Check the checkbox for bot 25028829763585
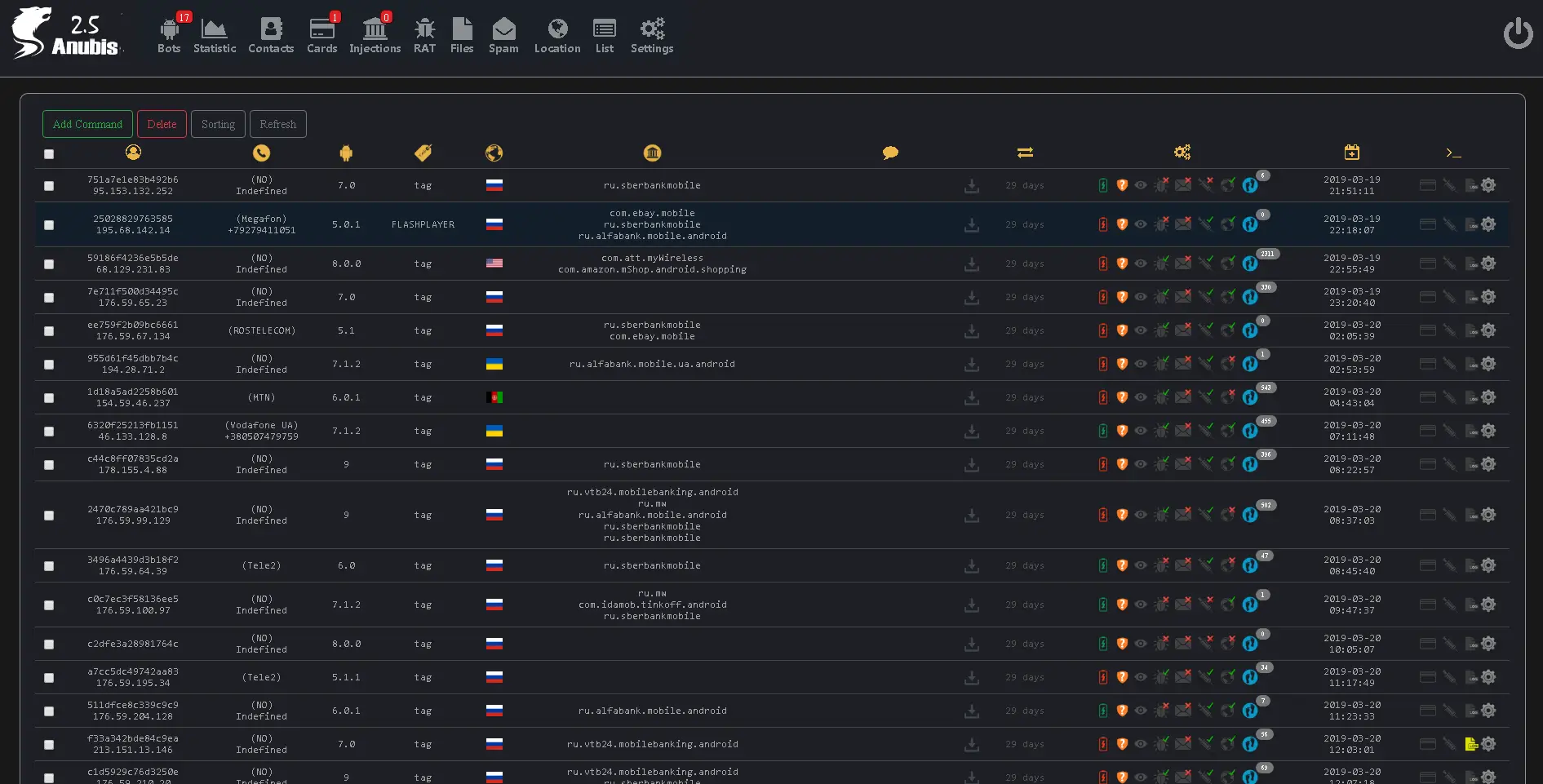1543x784 pixels. tap(49, 224)
